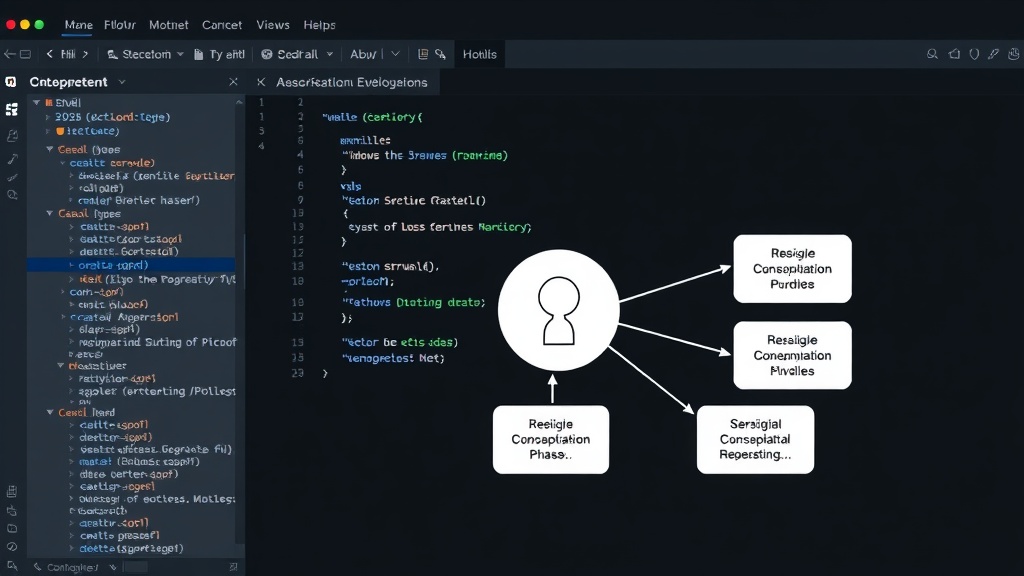Click the pencil edit icon in top-right toolbar
Screen dimensions: 1024x576
click(x=993, y=54)
